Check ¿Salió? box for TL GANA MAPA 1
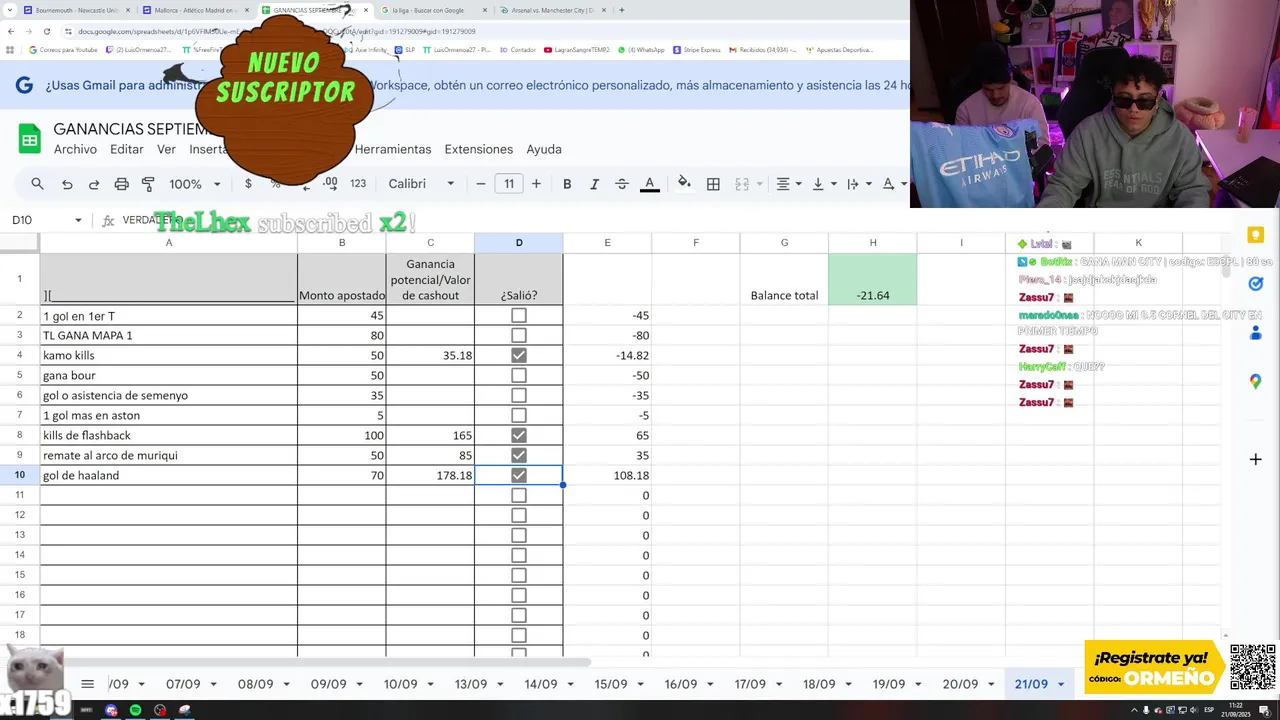The height and width of the screenshot is (720, 1280). click(518, 335)
